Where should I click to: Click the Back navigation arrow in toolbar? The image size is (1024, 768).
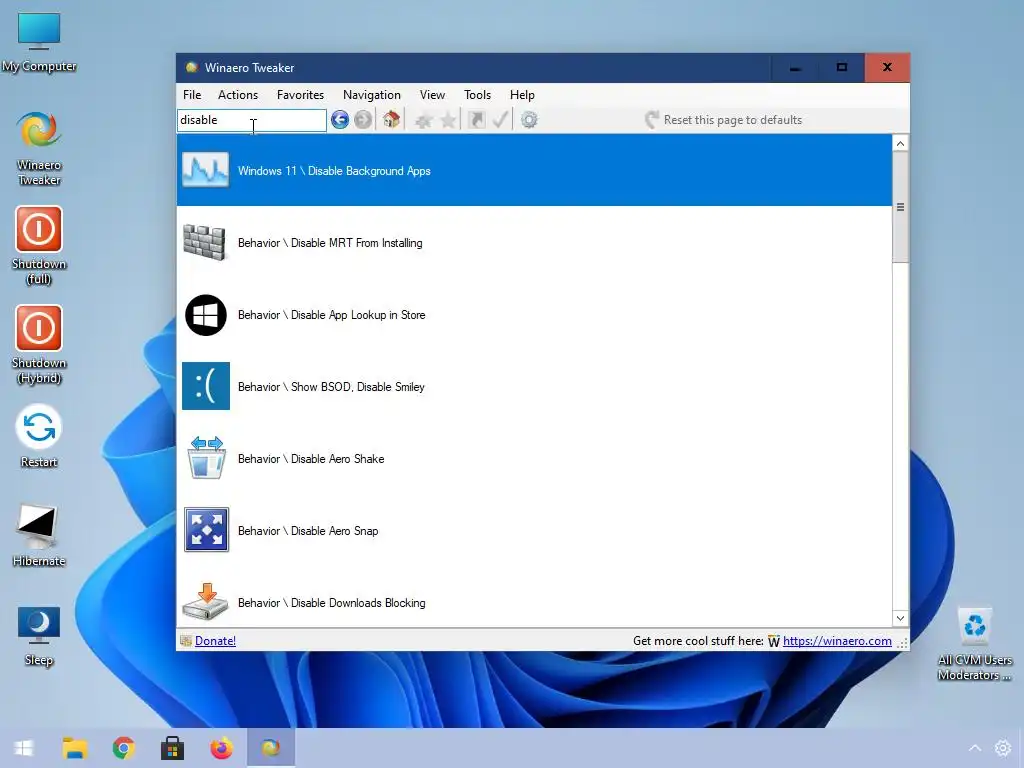[340, 120]
